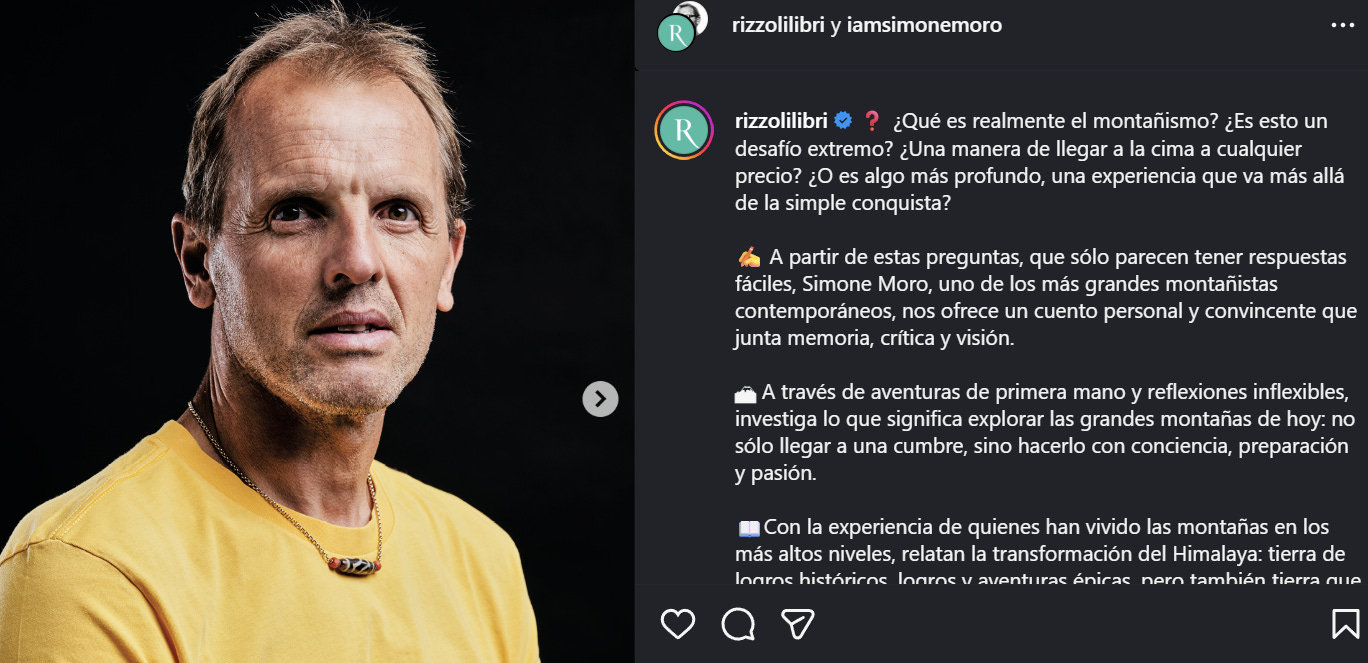Open iamsimonemoro profile link in the header
The image size is (1368, 663).
[x=924, y=25]
